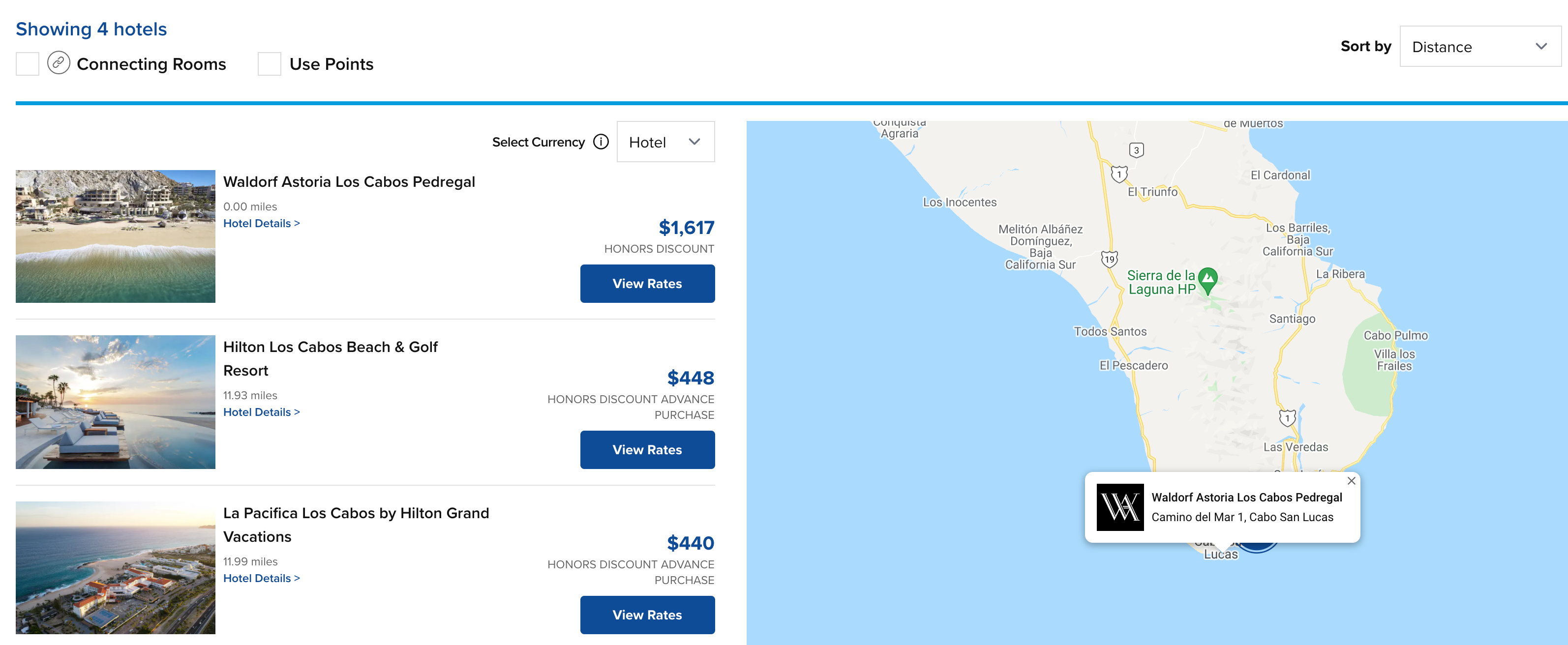Open Hotel Details for Hilton Los Cabos Resort
This screenshot has width=1568, height=645.
click(x=261, y=412)
